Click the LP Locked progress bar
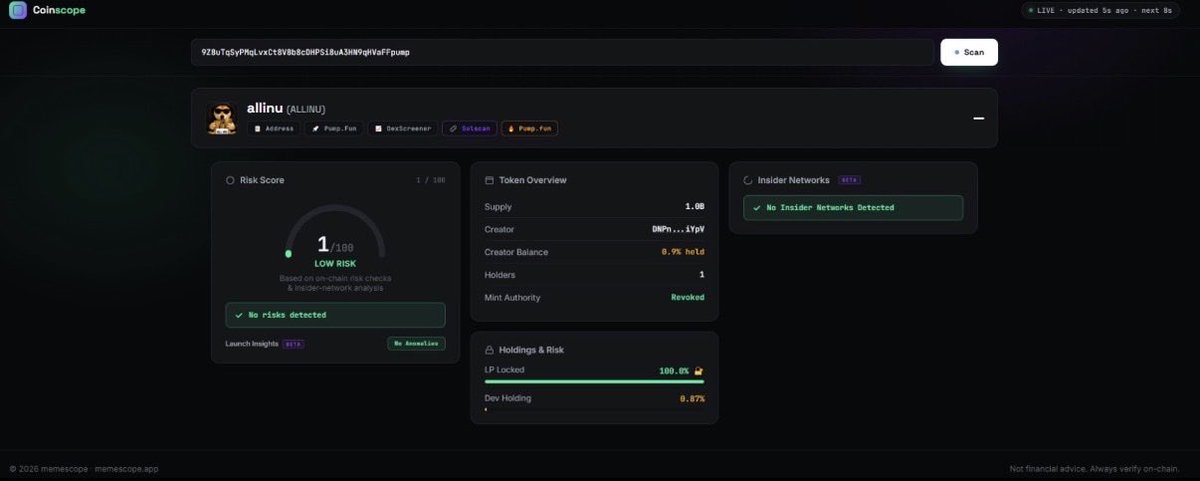This screenshot has width=1200, height=481. (x=594, y=381)
